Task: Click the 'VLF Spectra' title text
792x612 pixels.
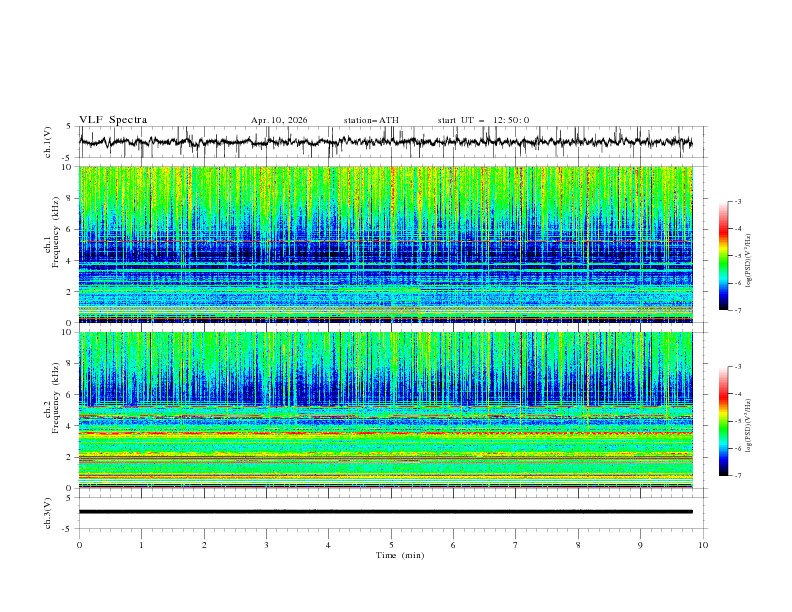Action: coord(113,120)
